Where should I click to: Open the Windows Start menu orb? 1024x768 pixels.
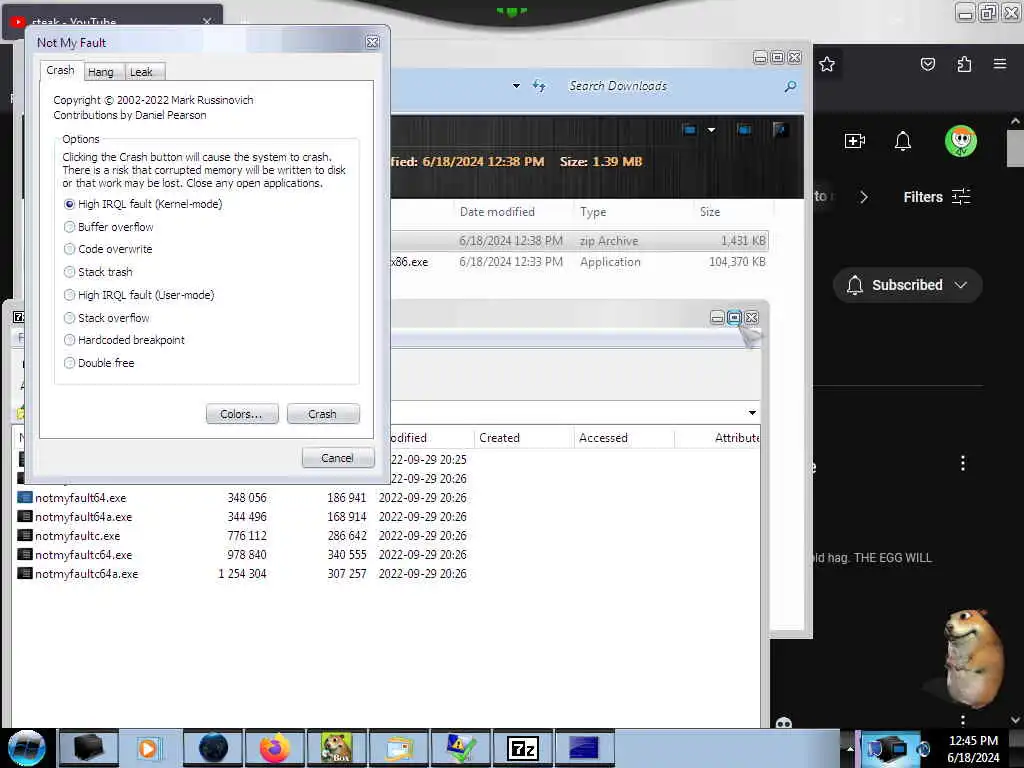click(26, 748)
